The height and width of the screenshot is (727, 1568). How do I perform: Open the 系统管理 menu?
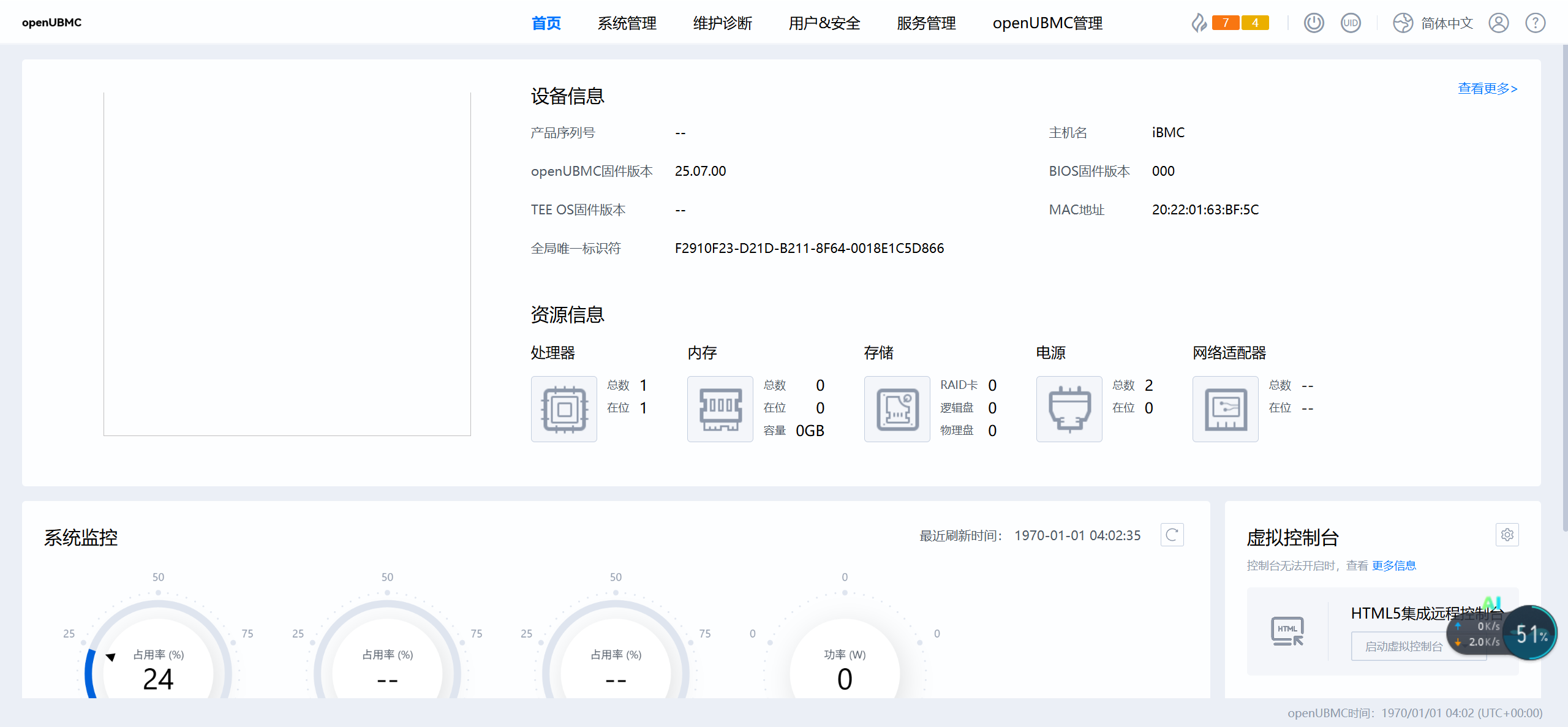point(627,23)
